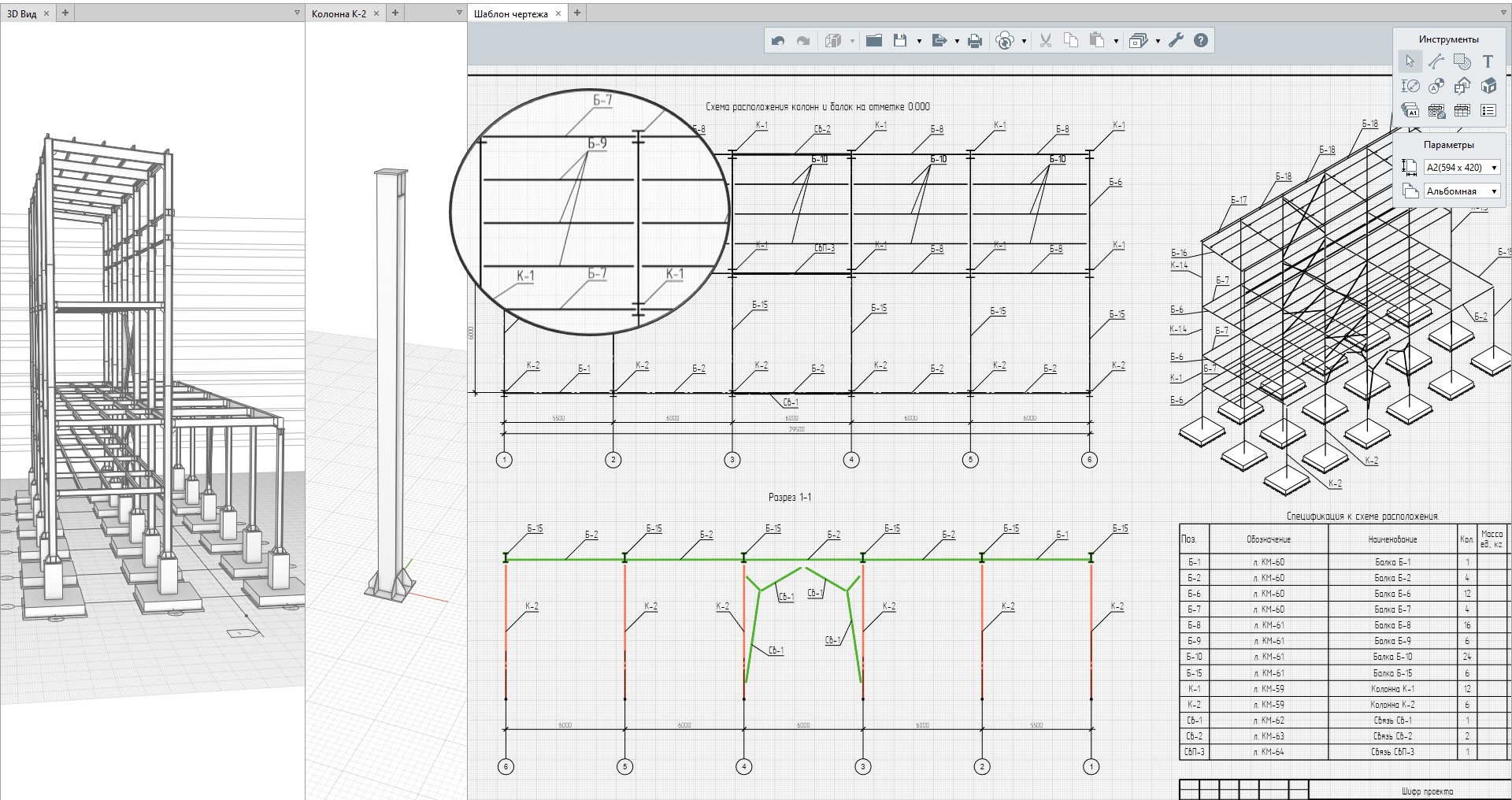Expand the dropdown arrow next to the Paste icon
Viewport: 1512px width, 800px height.
coord(1116,41)
